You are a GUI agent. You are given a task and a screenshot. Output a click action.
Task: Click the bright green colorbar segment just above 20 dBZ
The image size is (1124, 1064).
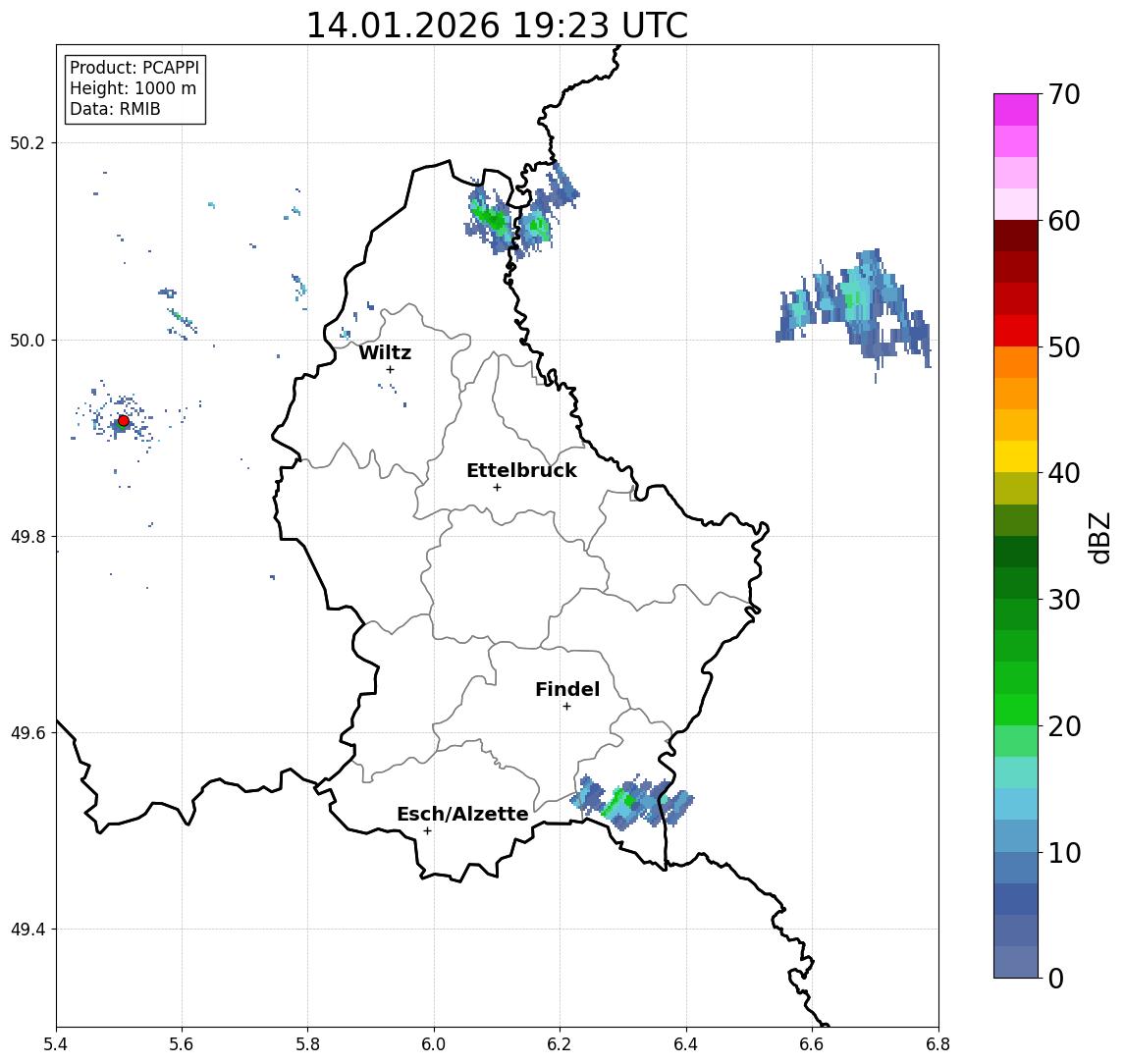[x=1016, y=709]
